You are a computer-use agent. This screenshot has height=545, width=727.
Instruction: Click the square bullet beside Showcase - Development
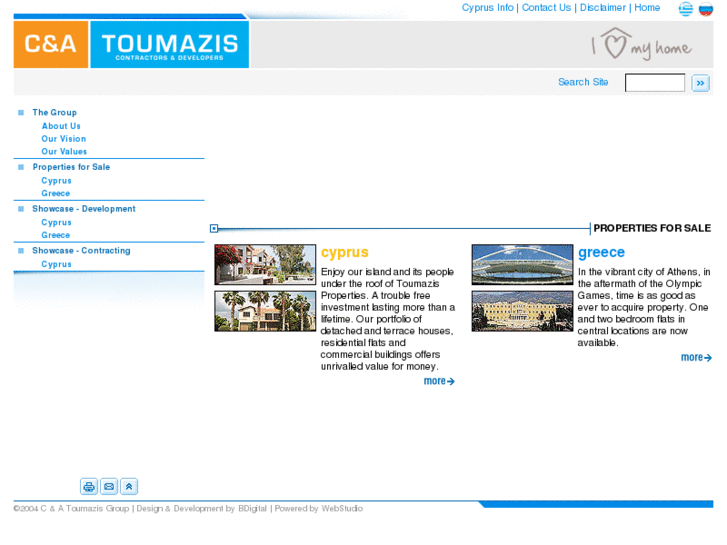(x=21, y=209)
